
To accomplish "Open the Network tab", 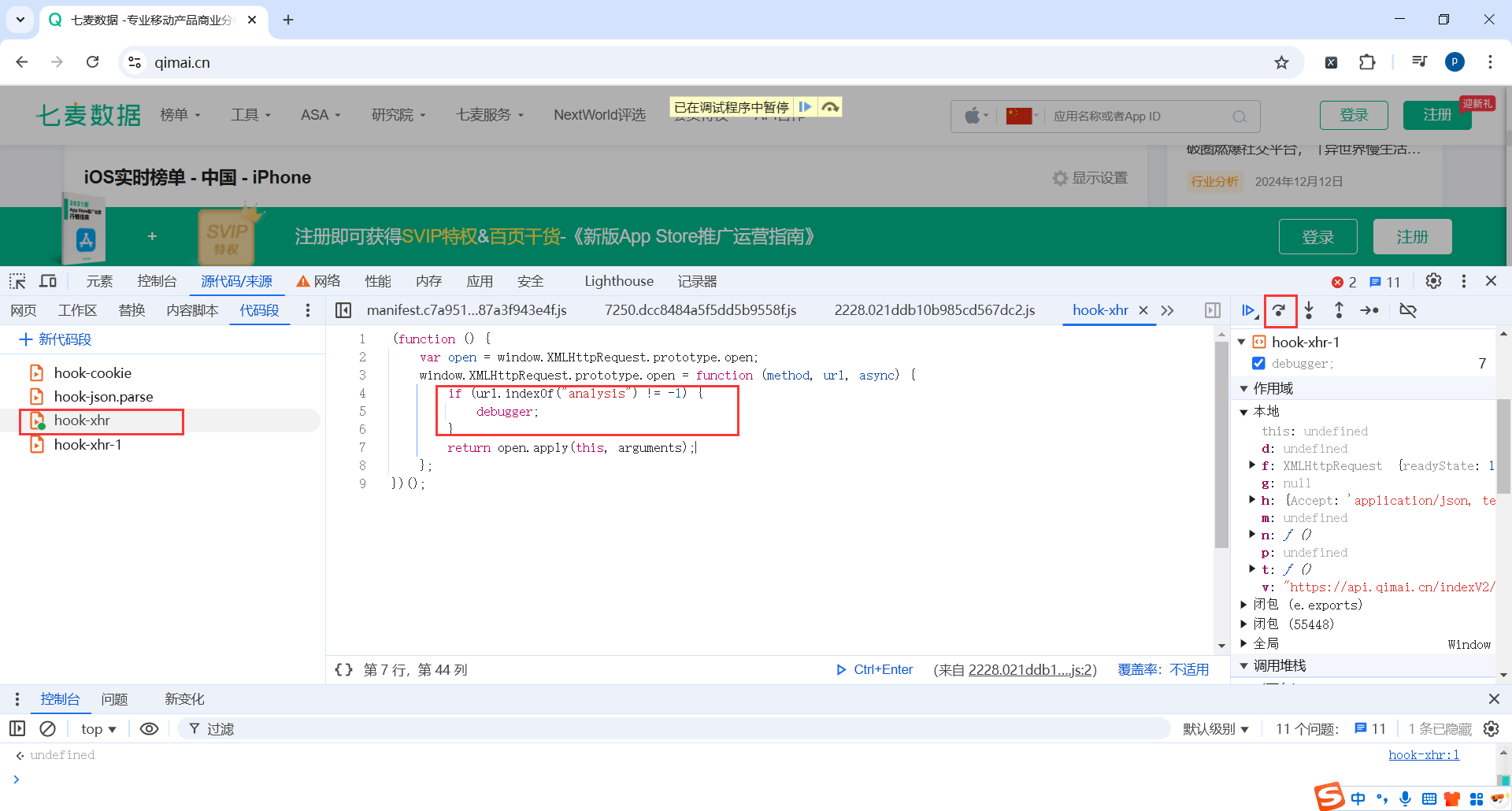I will point(319,281).
